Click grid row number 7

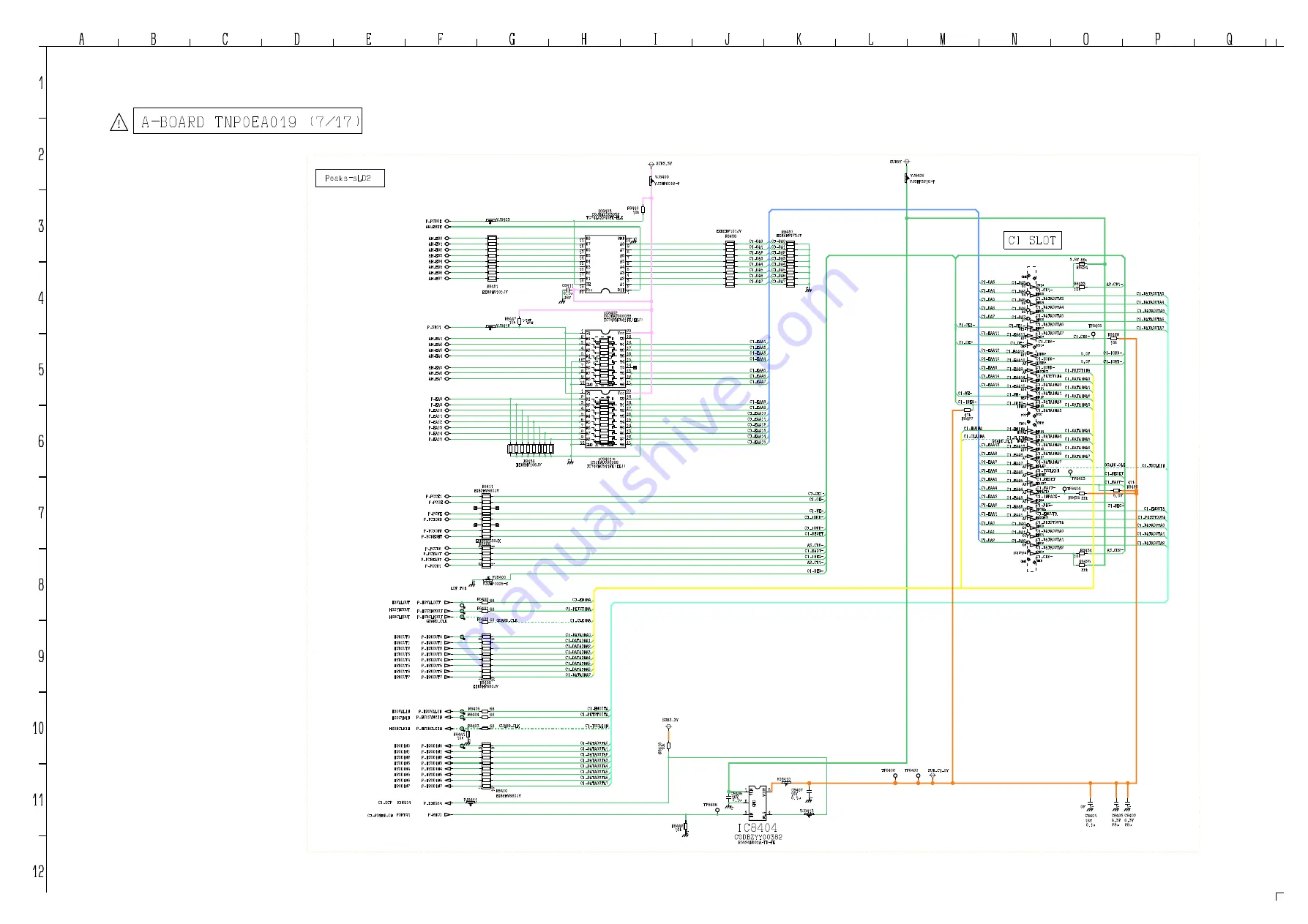[41, 514]
